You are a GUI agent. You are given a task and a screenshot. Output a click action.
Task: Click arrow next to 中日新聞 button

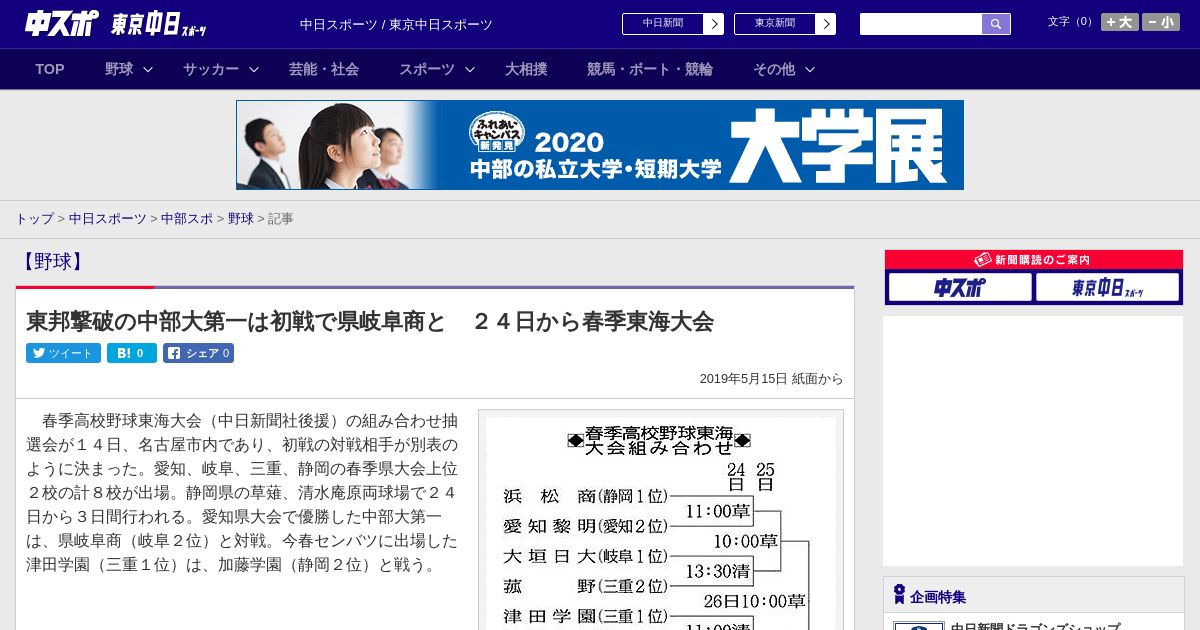[714, 24]
